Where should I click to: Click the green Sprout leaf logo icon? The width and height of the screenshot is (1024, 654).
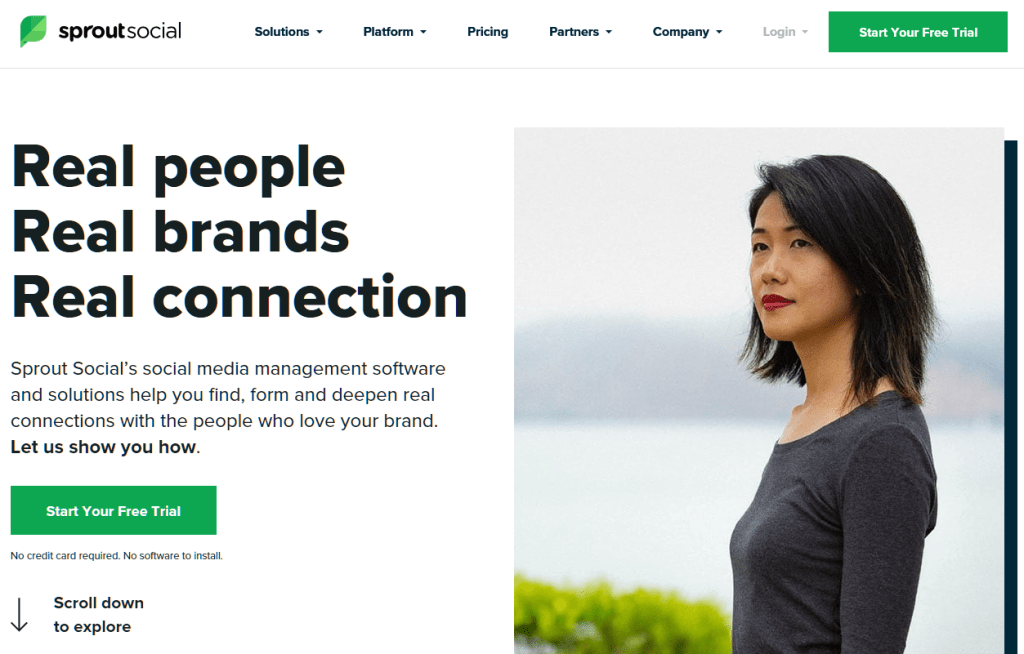pos(33,31)
